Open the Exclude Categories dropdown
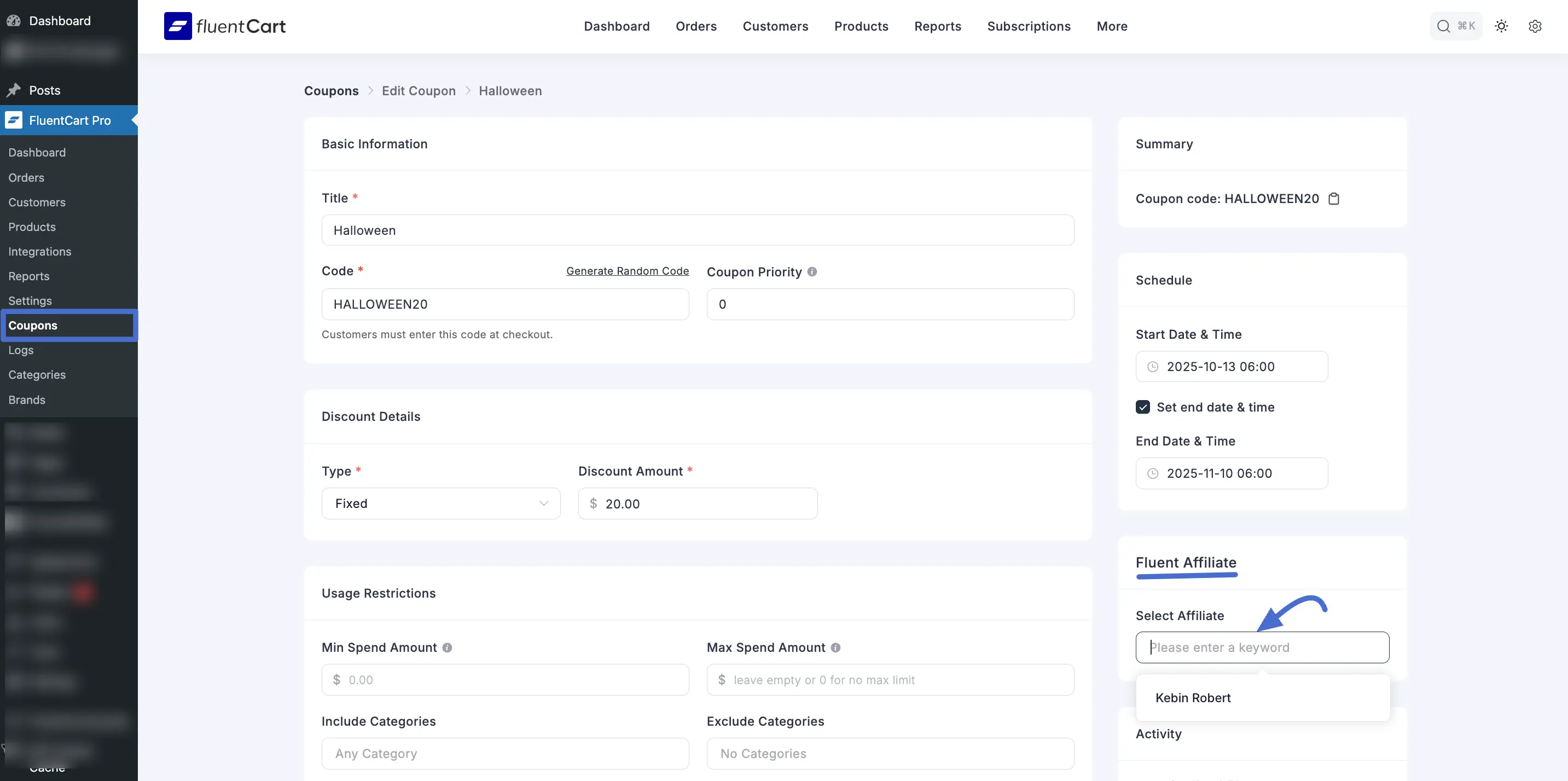The image size is (1568, 781). pos(889,754)
